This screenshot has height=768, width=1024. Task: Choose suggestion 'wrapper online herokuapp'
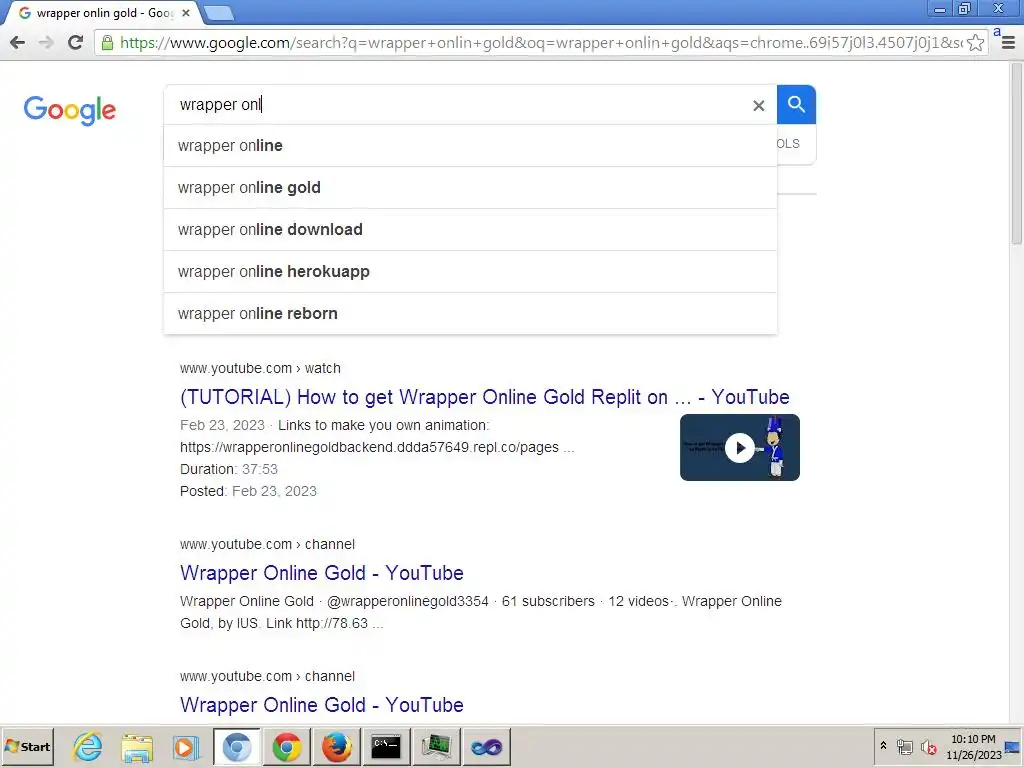(x=470, y=271)
